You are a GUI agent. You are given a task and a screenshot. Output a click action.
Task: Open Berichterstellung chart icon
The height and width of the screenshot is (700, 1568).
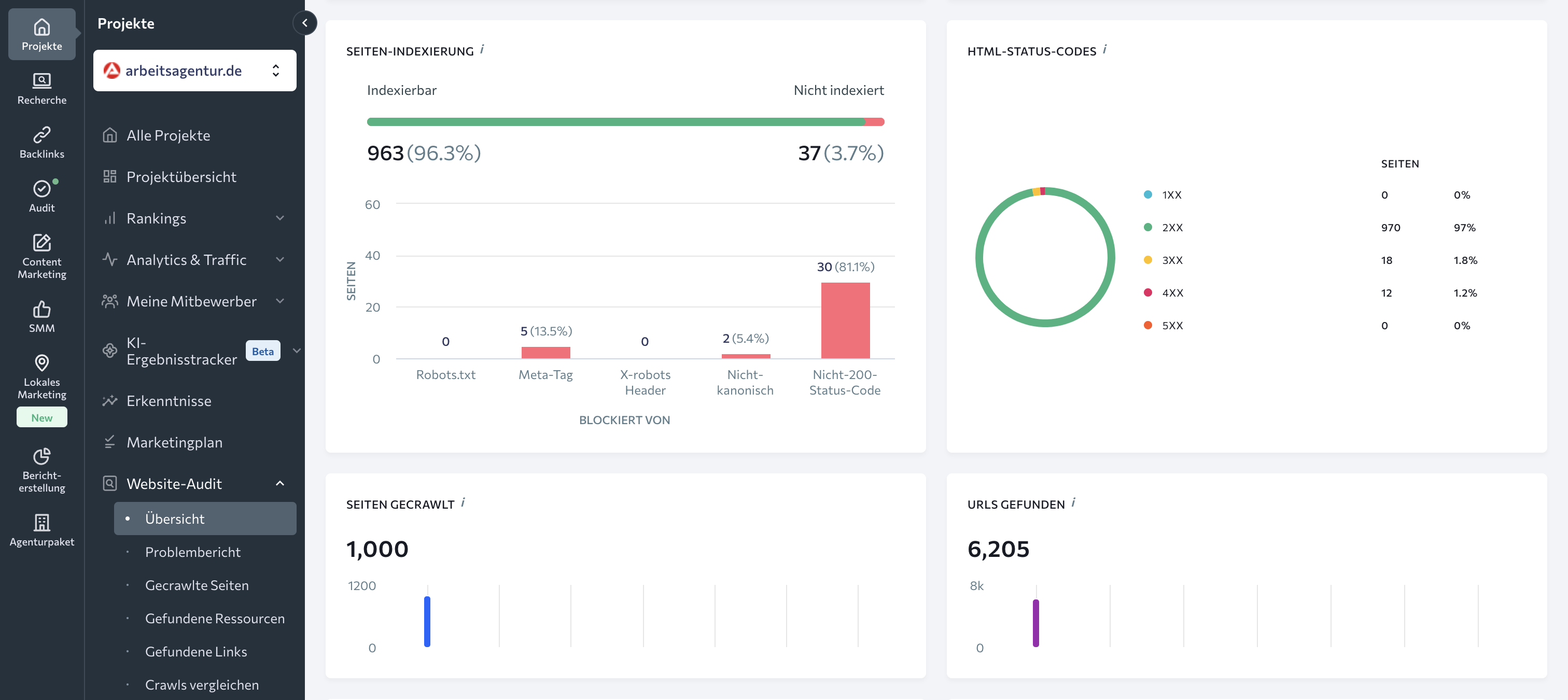pyautogui.click(x=41, y=456)
